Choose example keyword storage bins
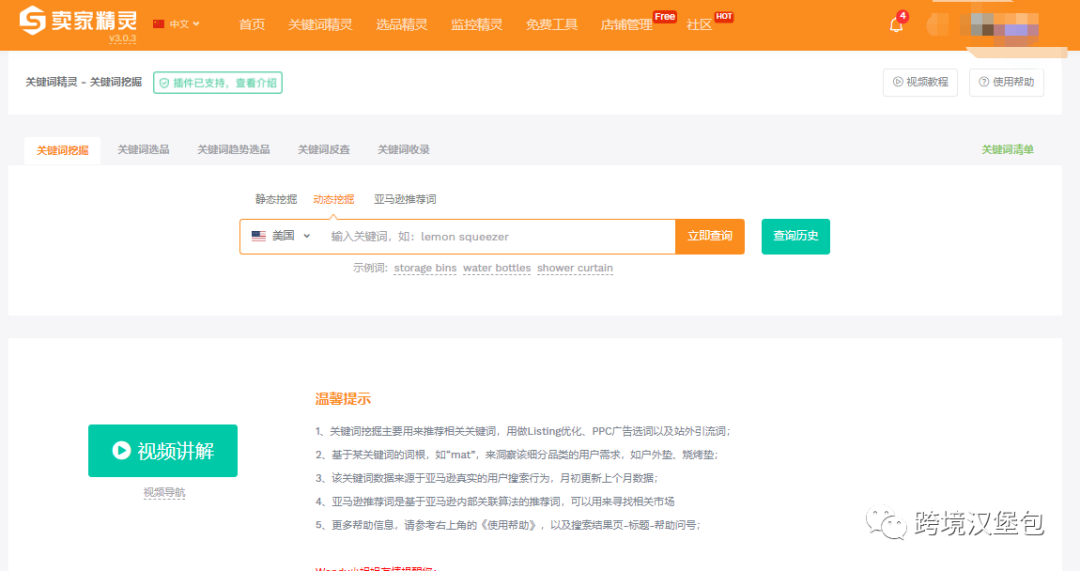The width and height of the screenshot is (1080, 571). tap(425, 268)
